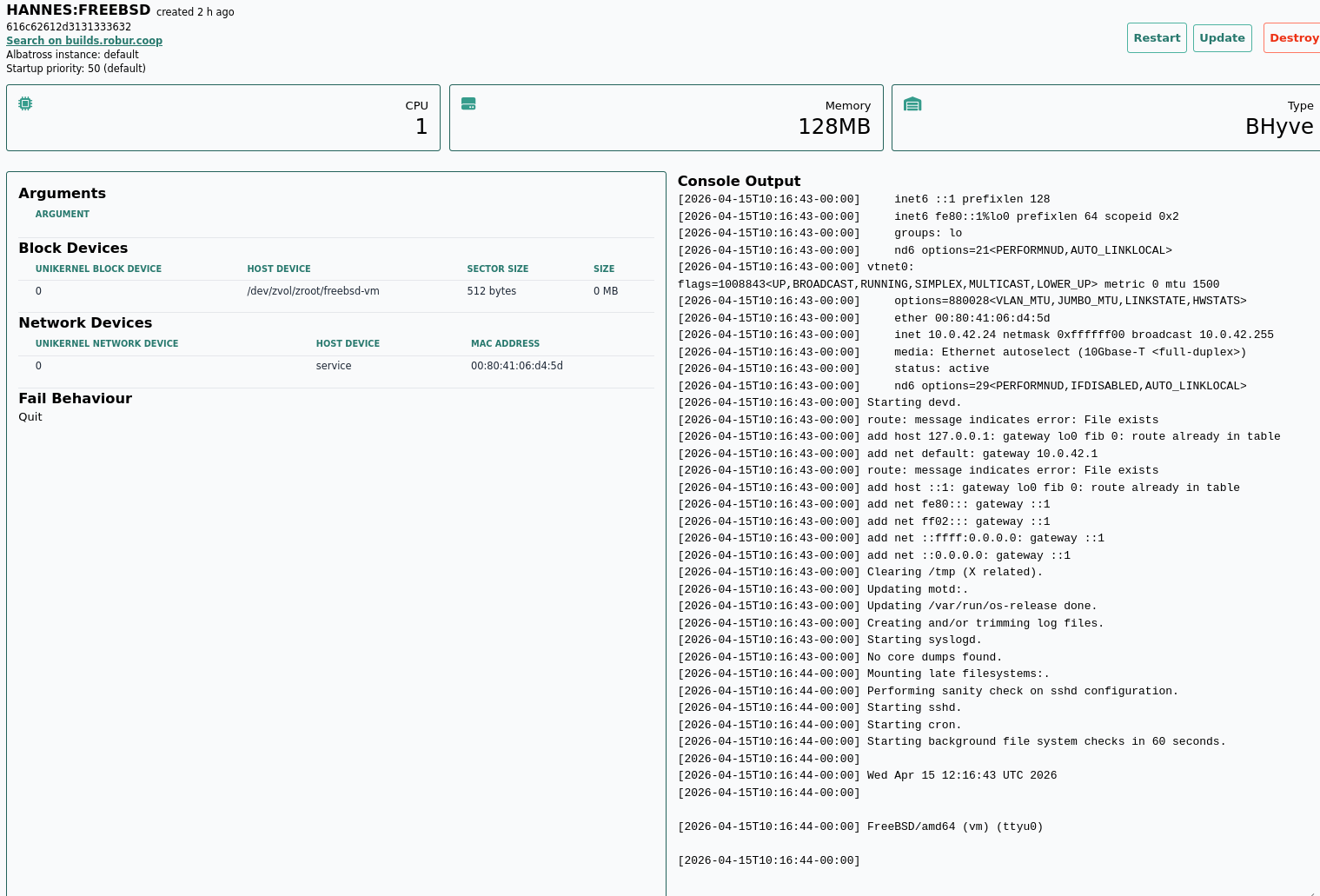Click the ARGUMENT column label
The image size is (1320, 896).
[x=62, y=213]
